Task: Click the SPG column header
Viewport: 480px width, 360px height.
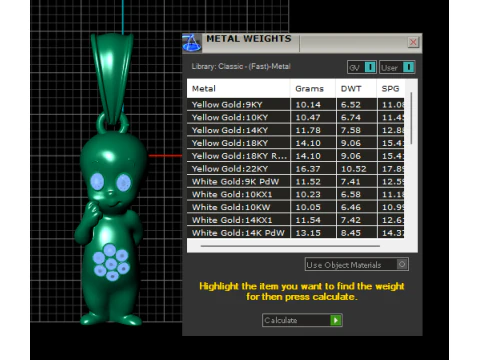Action: (391, 89)
